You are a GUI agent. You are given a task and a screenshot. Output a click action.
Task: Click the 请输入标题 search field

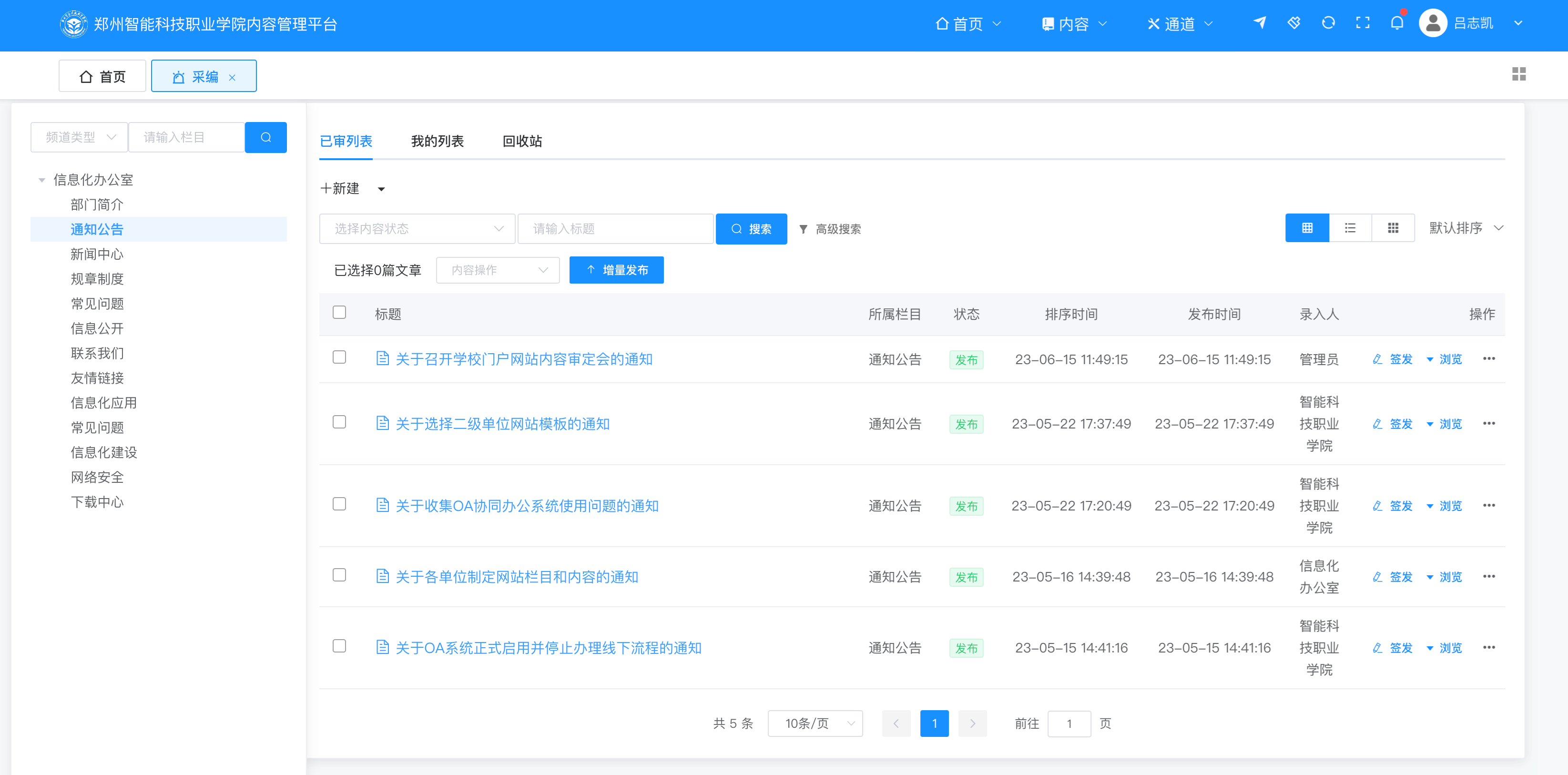(x=615, y=229)
